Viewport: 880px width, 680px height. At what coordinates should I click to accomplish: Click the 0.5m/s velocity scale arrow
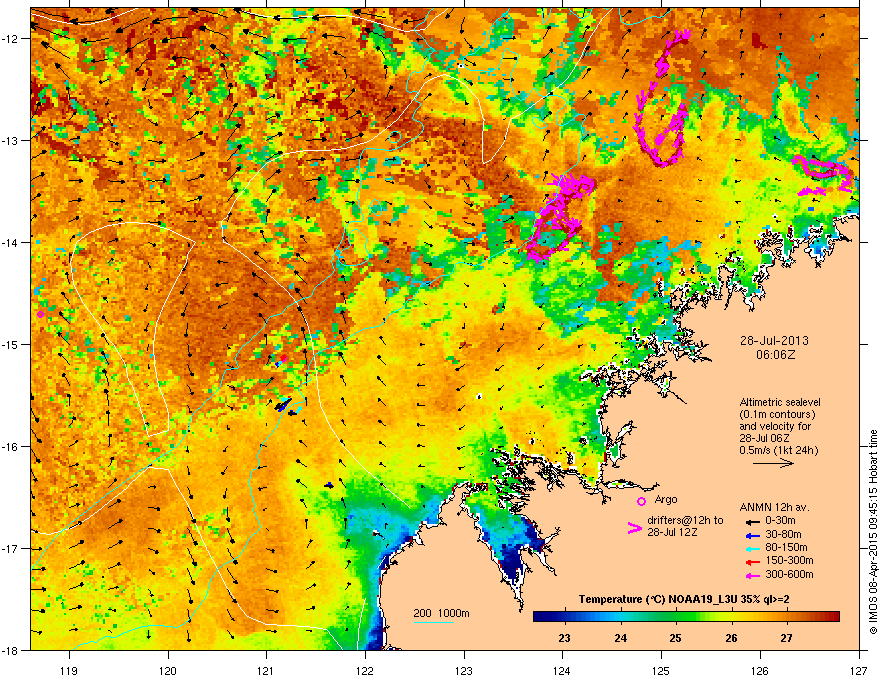[773, 463]
